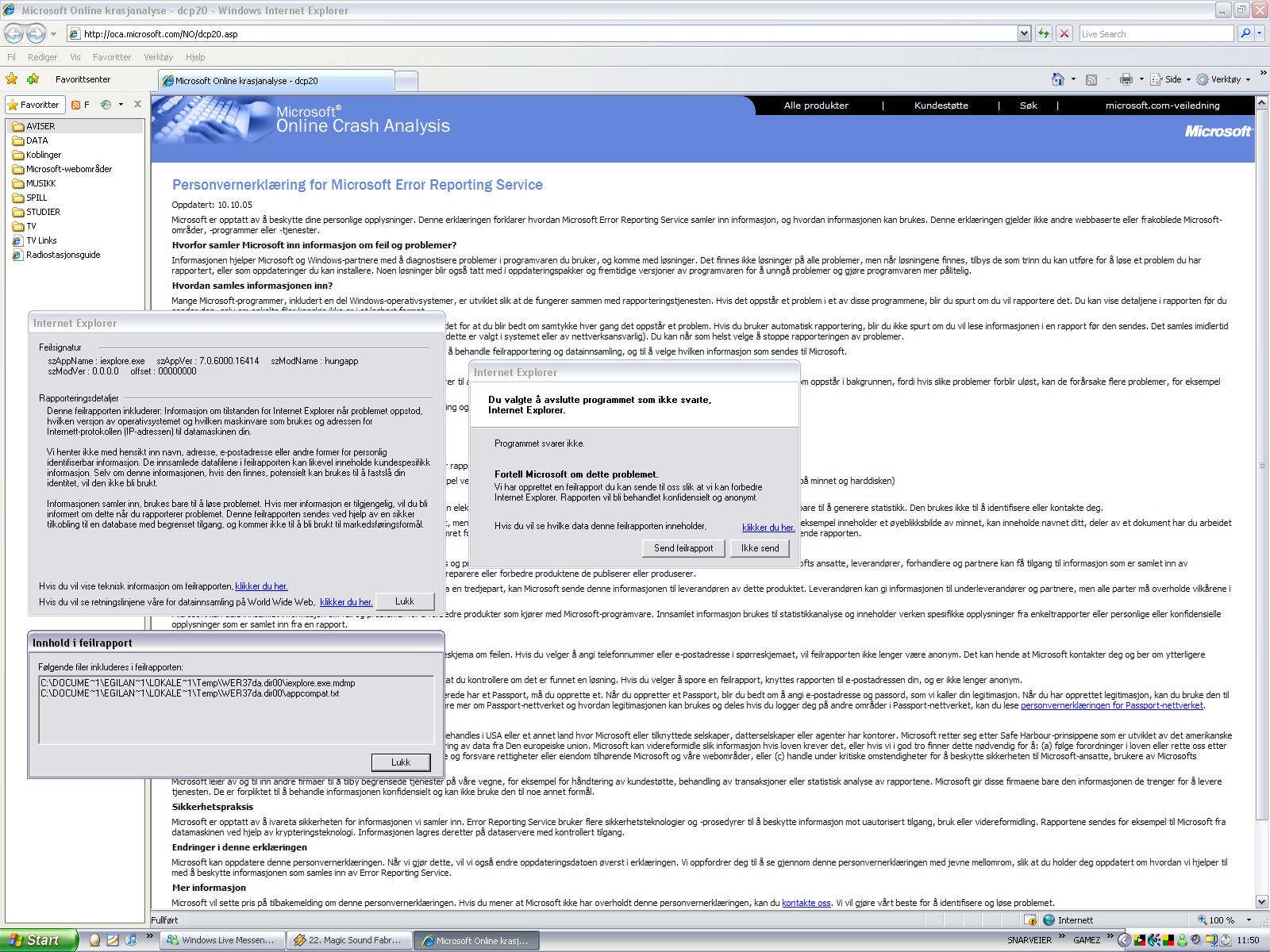Expand the hidden system tray icons arrow
Screen dimensions: 1270x952
click(1122, 940)
